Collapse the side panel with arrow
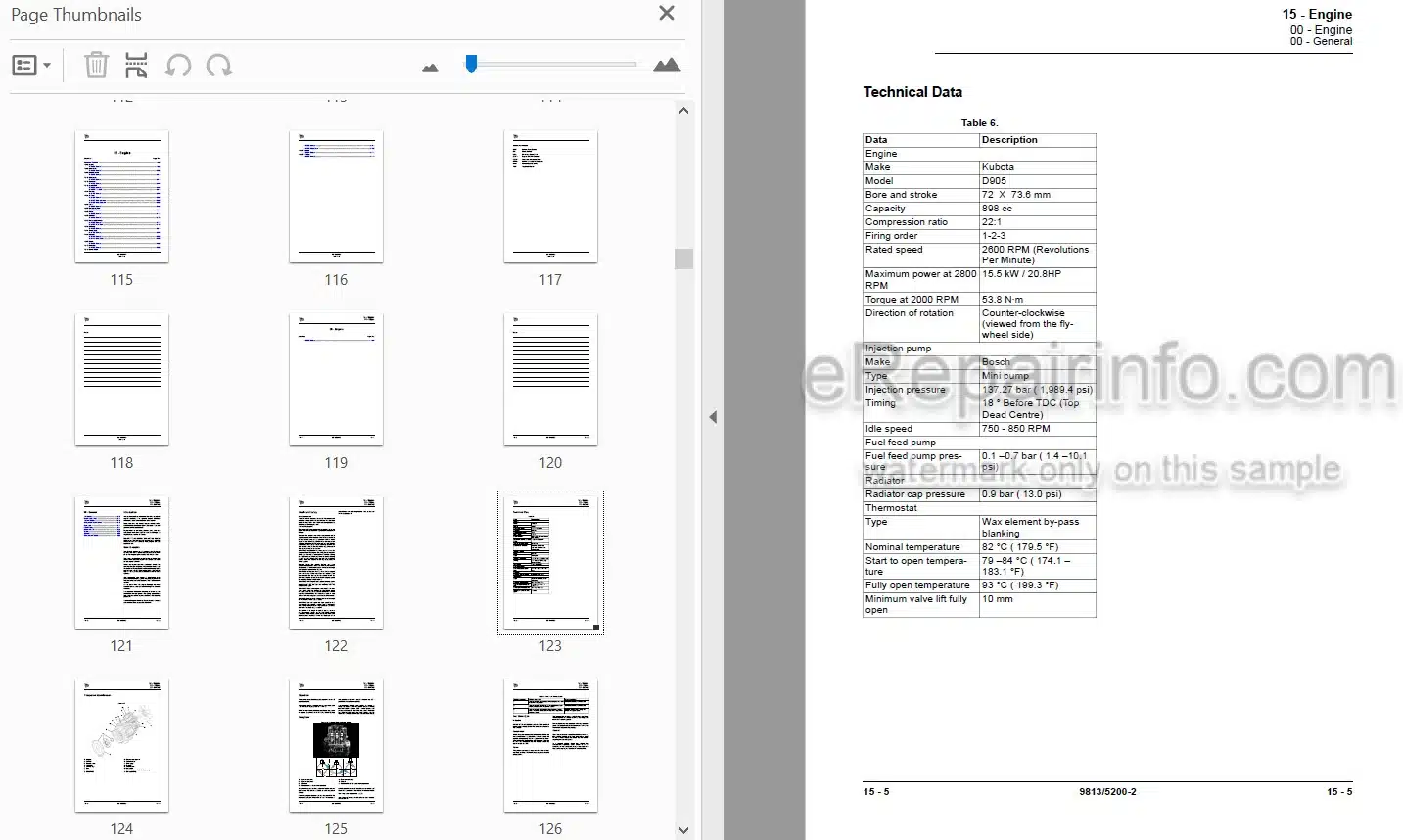The width and height of the screenshot is (1403, 840). (x=713, y=417)
